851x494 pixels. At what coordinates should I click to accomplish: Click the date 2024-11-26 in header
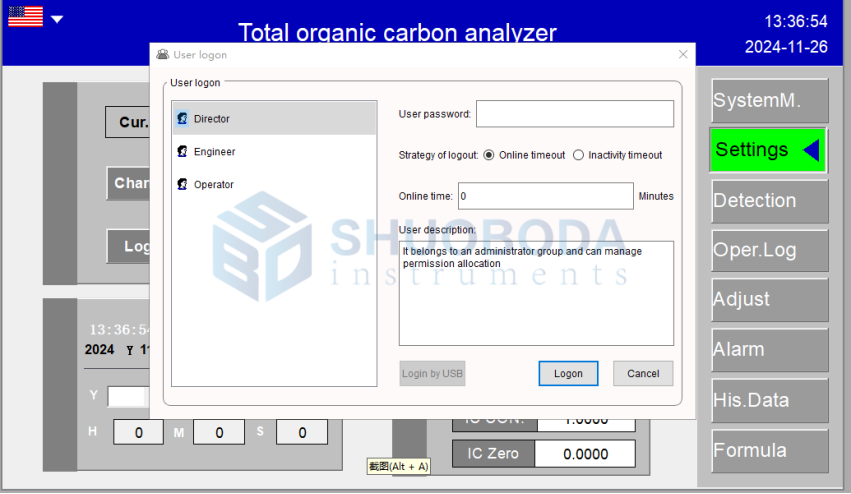click(x=786, y=47)
